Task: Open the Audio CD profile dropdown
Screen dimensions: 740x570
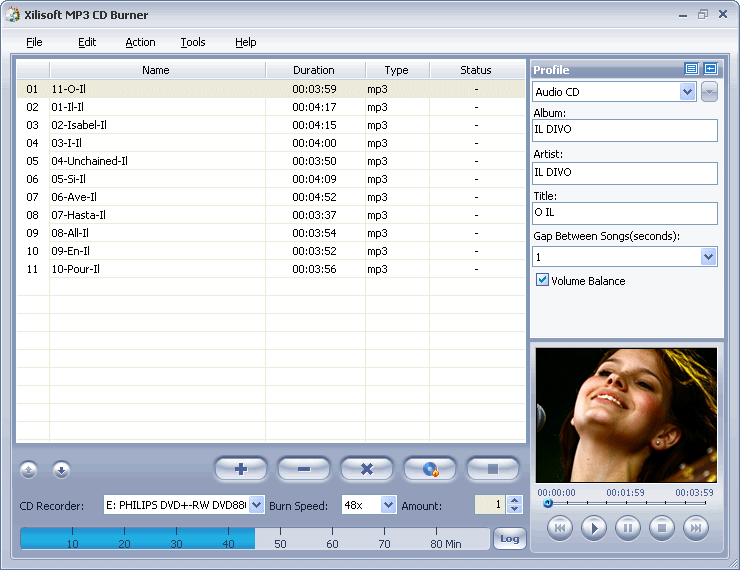Action: [687, 92]
